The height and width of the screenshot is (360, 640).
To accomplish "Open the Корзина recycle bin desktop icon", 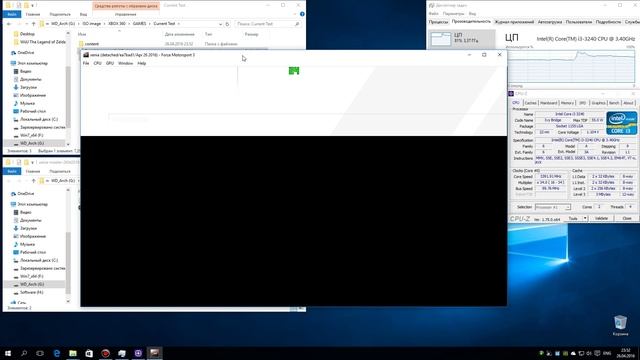I will pos(620,325).
